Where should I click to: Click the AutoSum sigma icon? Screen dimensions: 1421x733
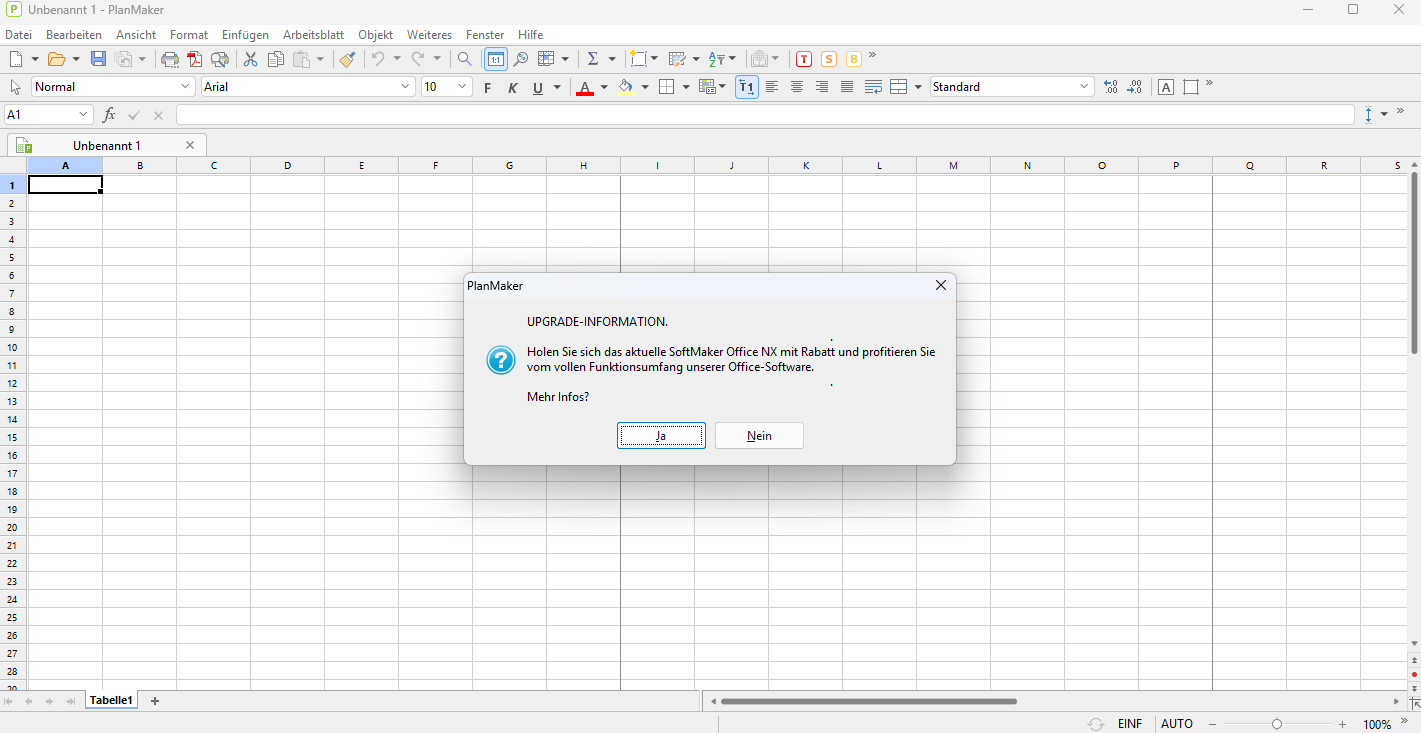point(593,59)
